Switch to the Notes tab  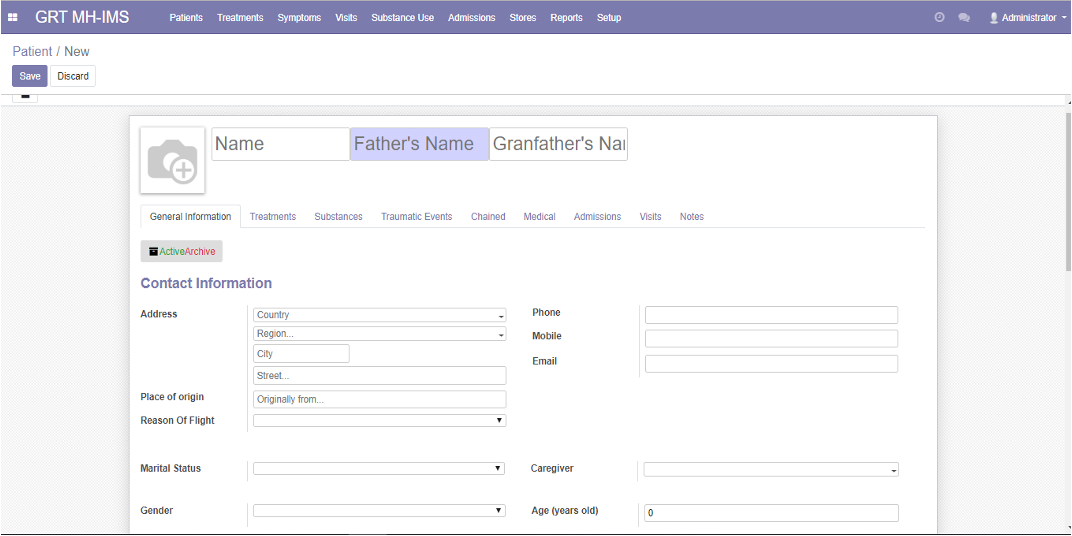[692, 217]
